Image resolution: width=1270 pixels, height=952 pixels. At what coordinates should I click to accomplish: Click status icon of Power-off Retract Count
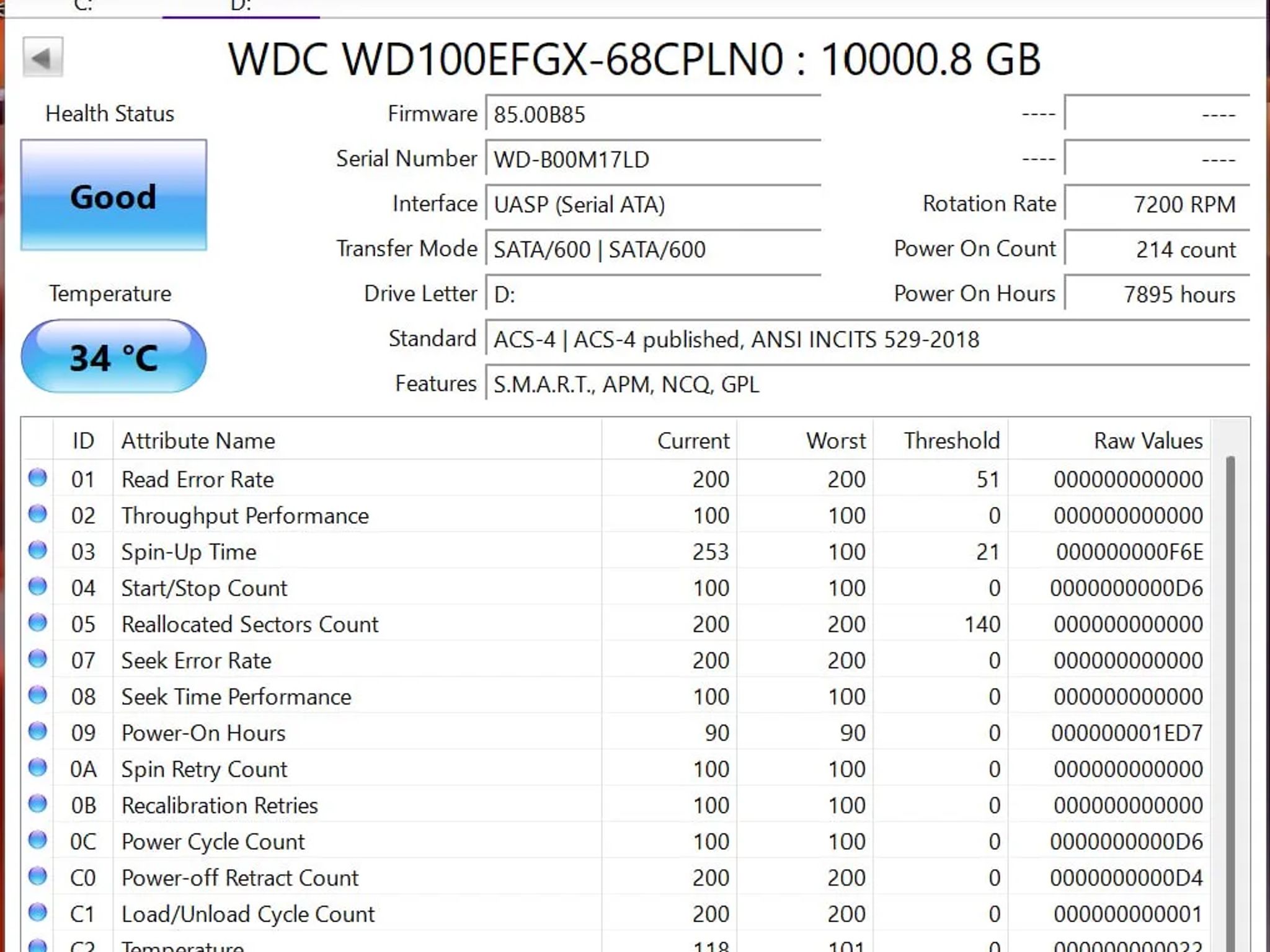pos(38,876)
